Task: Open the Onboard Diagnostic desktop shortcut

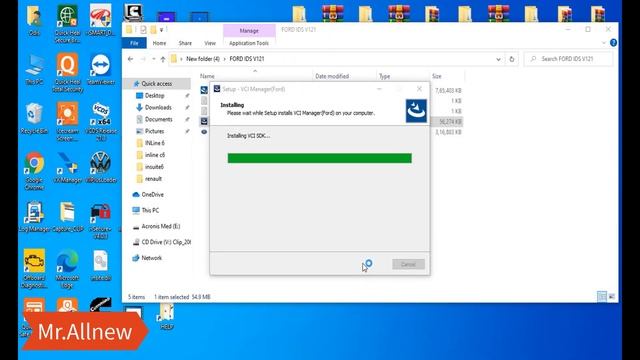Action: pos(34,269)
